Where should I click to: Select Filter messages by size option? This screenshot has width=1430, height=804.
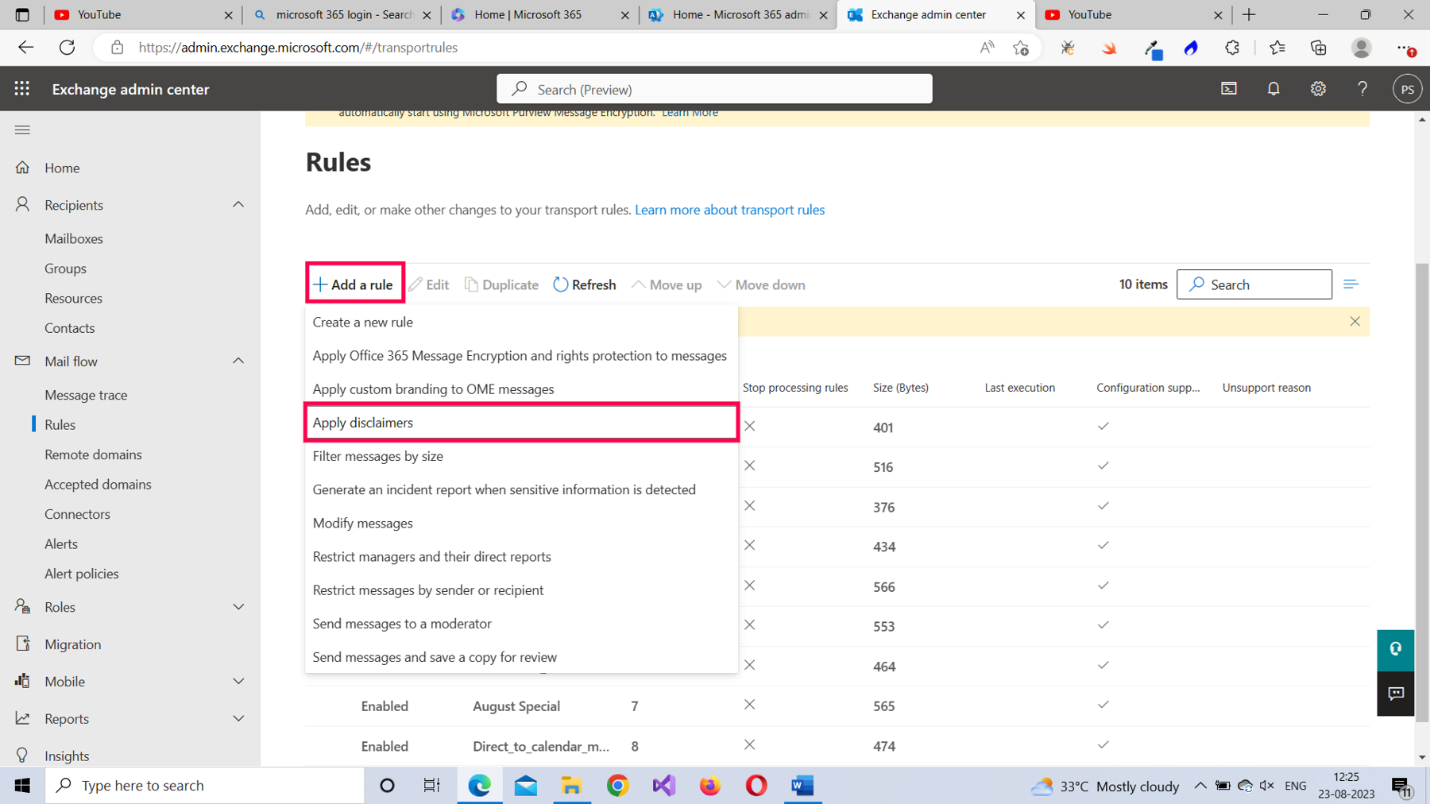pos(378,456)
